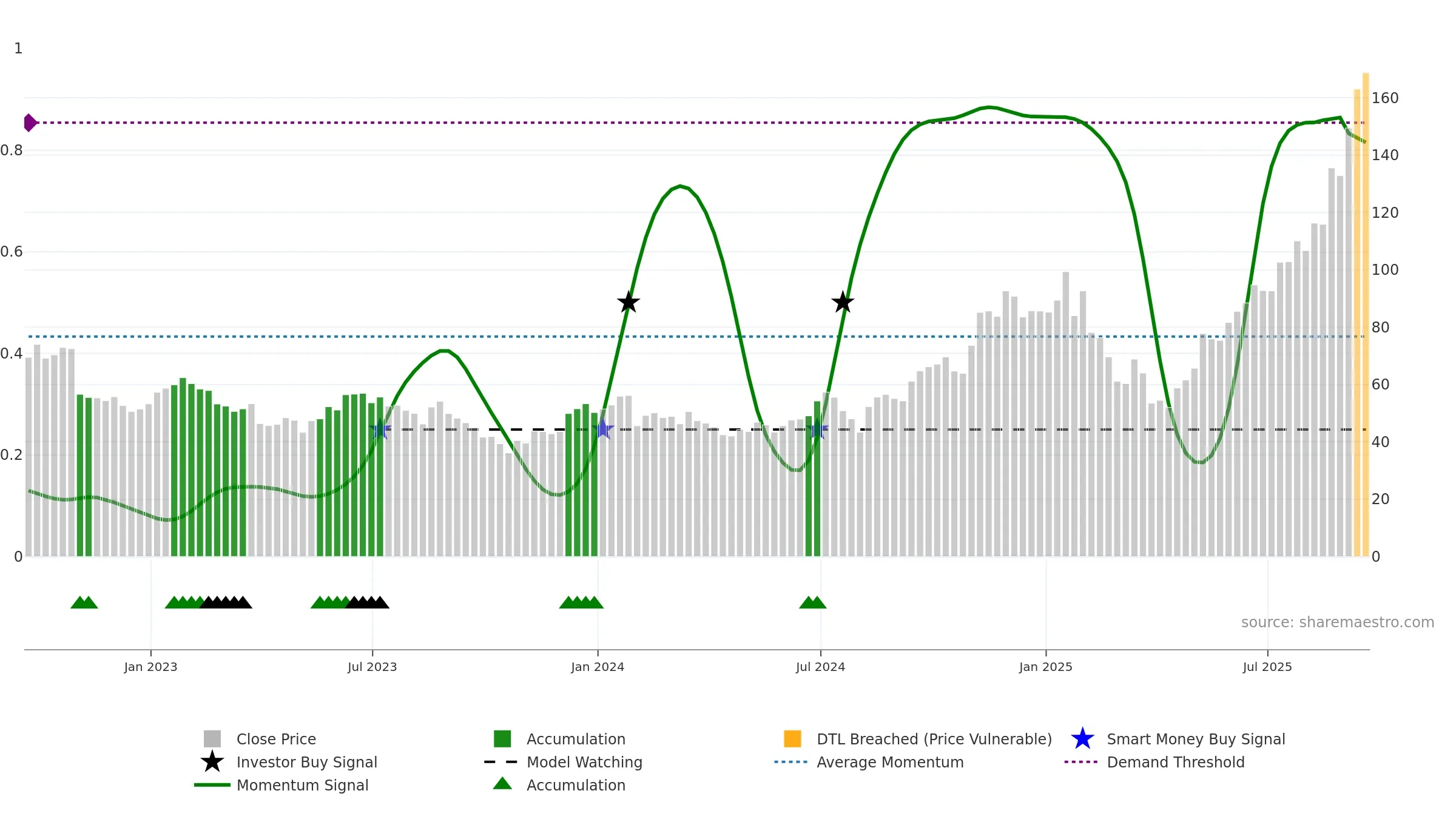Viewport: 1456px width, 819px height.
Task: Click the blue Smart Money Buy Signal legend star
Action: [1083, 739]
